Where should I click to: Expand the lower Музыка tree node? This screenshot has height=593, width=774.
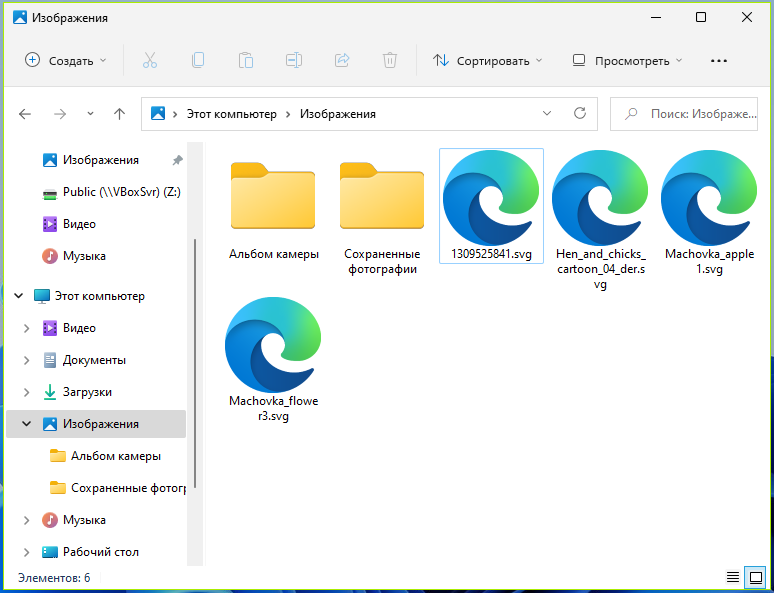[27, 520]
